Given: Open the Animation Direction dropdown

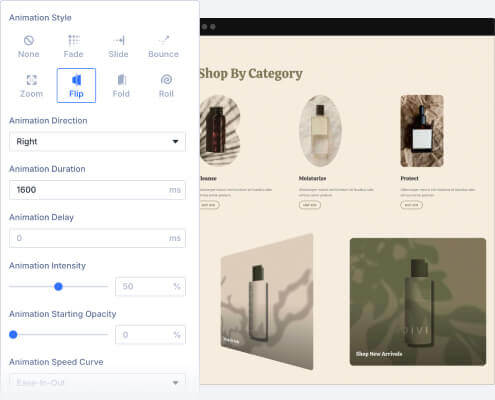Looking at the screenshot, I should point(97,142).
